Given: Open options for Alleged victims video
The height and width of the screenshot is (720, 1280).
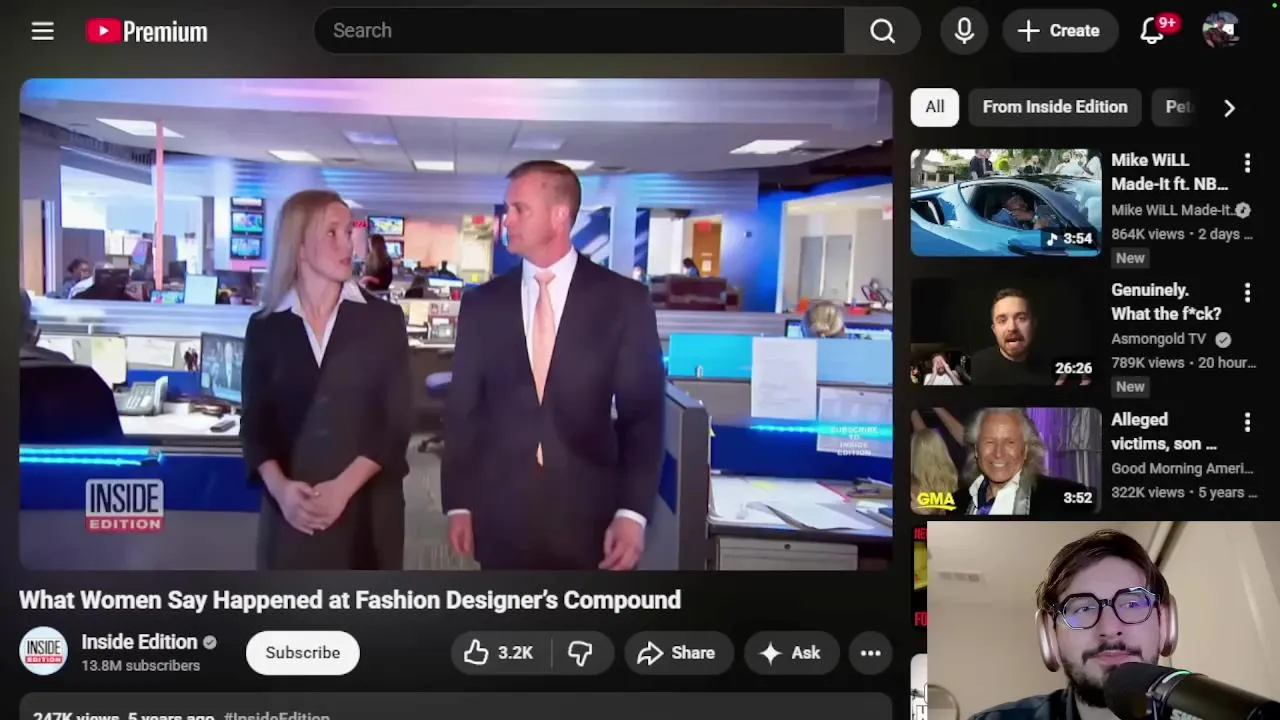Looking at the screenshot, I should coord(1247,422).
